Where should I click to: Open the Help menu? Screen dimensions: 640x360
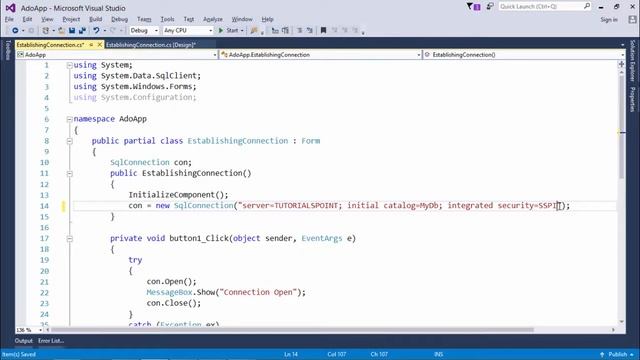point(267,19)
